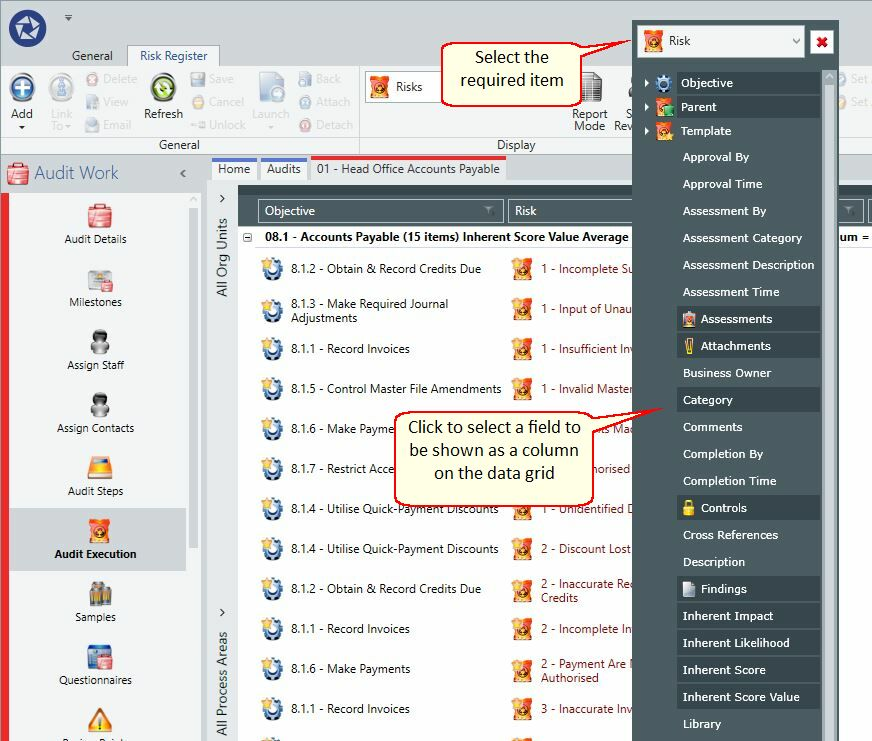Open Audit Details in sidebar

tap(96, 224)
